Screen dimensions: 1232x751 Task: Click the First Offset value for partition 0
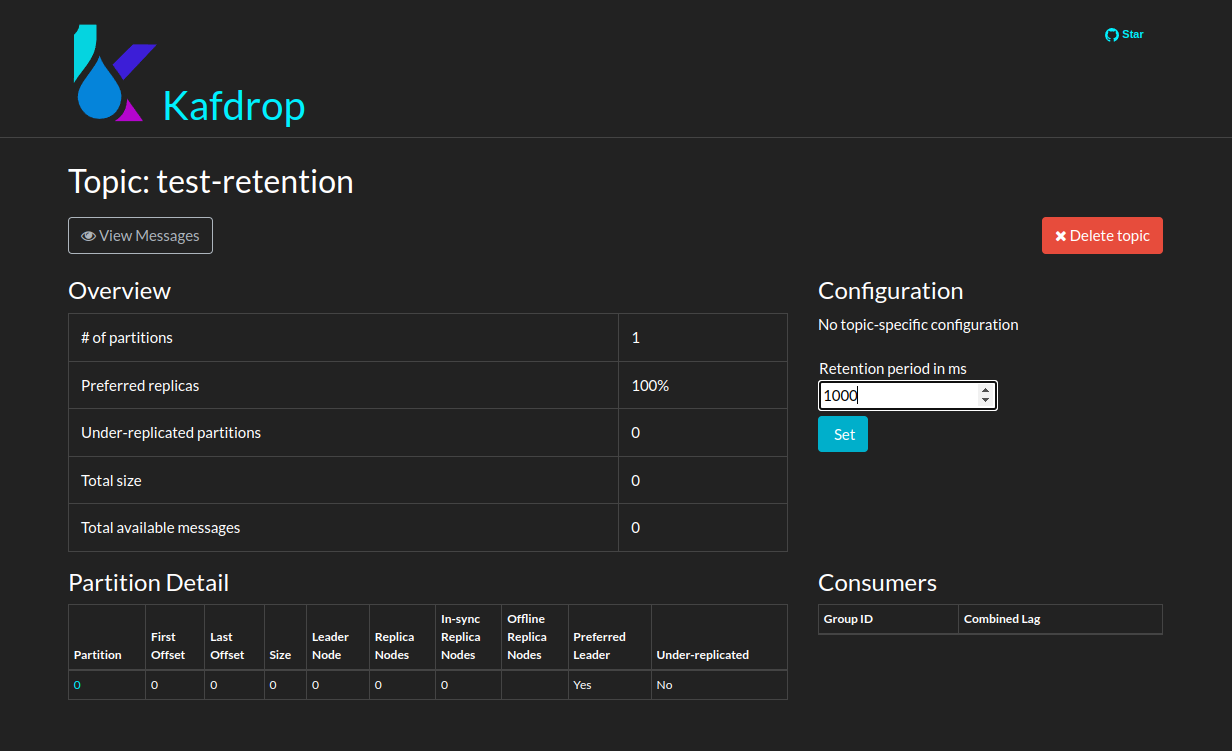coord(152,684)
